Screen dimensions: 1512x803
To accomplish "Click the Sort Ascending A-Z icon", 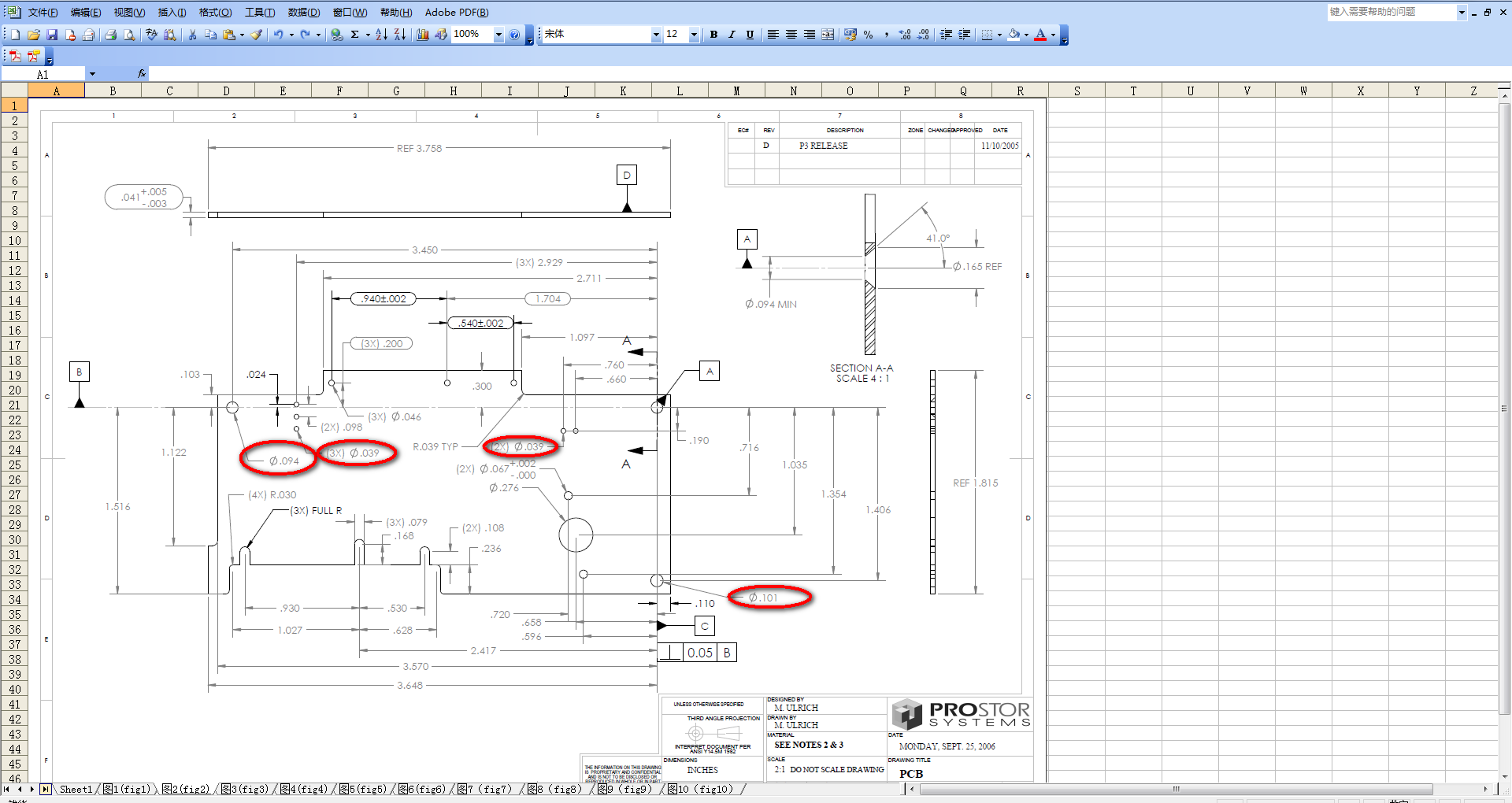I will 381,35.
